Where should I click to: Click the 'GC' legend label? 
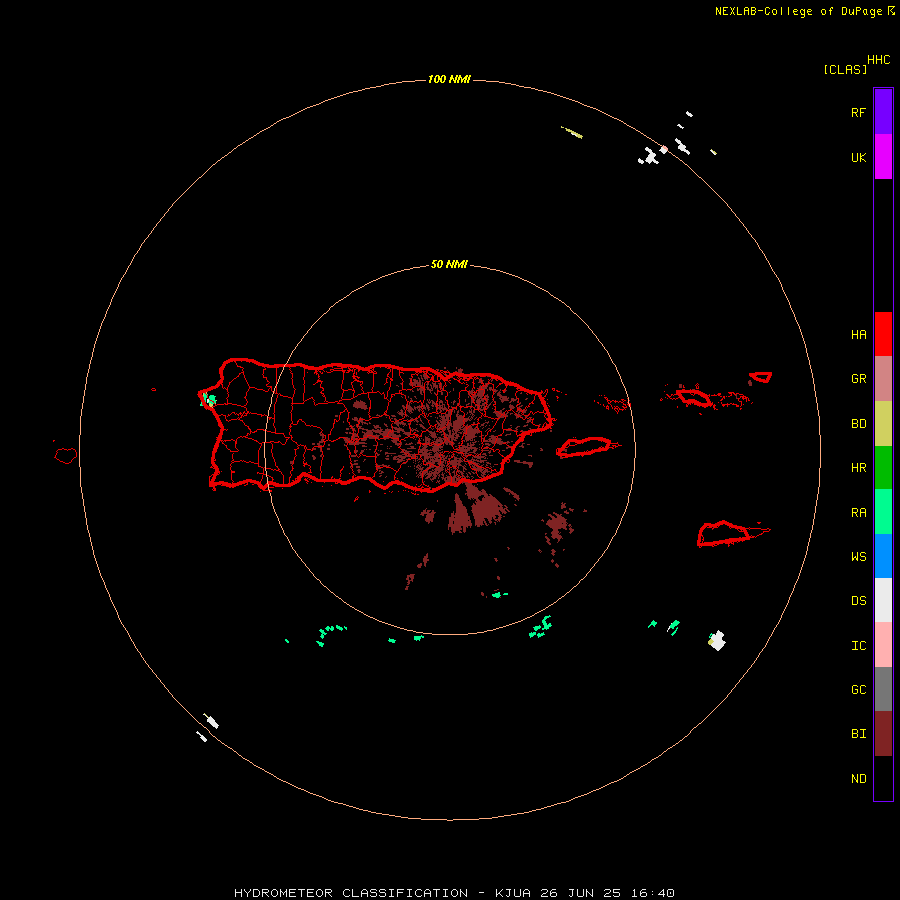(x=858, y=690)
